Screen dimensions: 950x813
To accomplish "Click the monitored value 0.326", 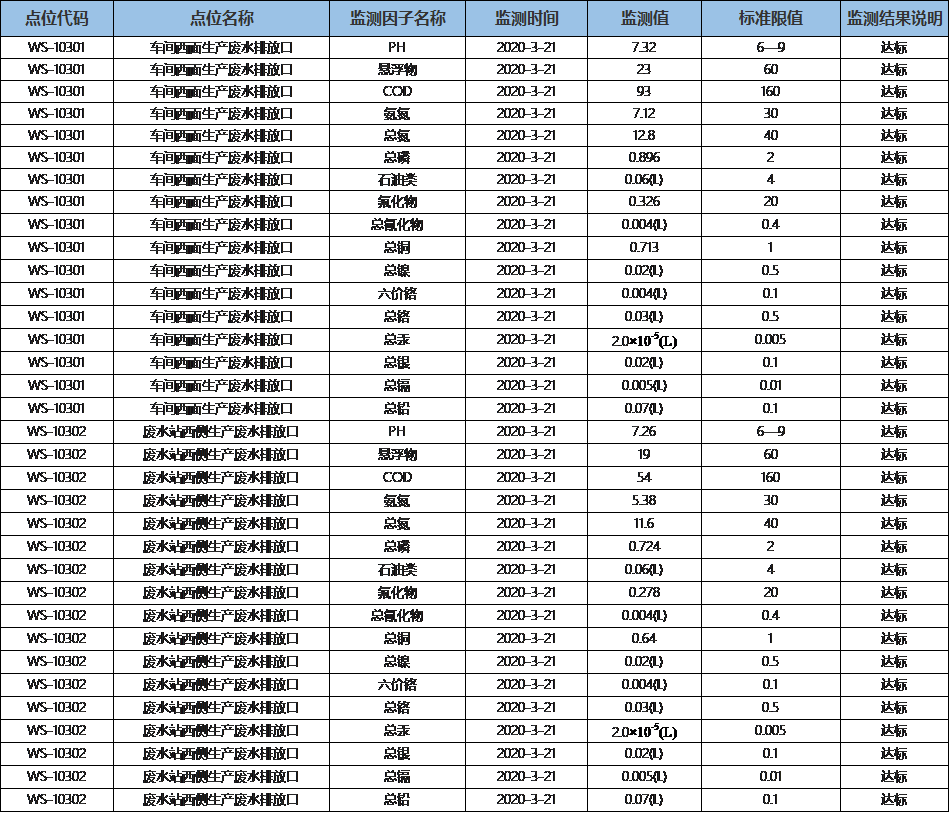I will pos(644,201).
